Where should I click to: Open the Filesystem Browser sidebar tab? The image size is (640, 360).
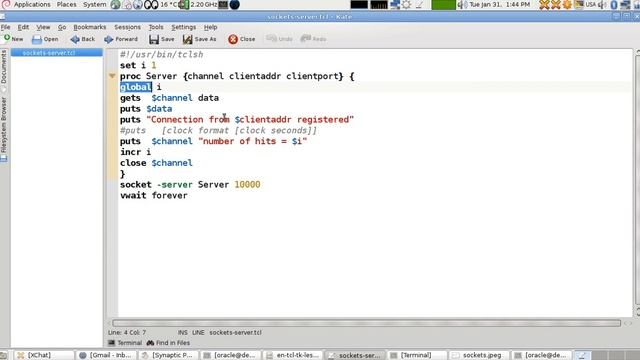click(4, 129)
